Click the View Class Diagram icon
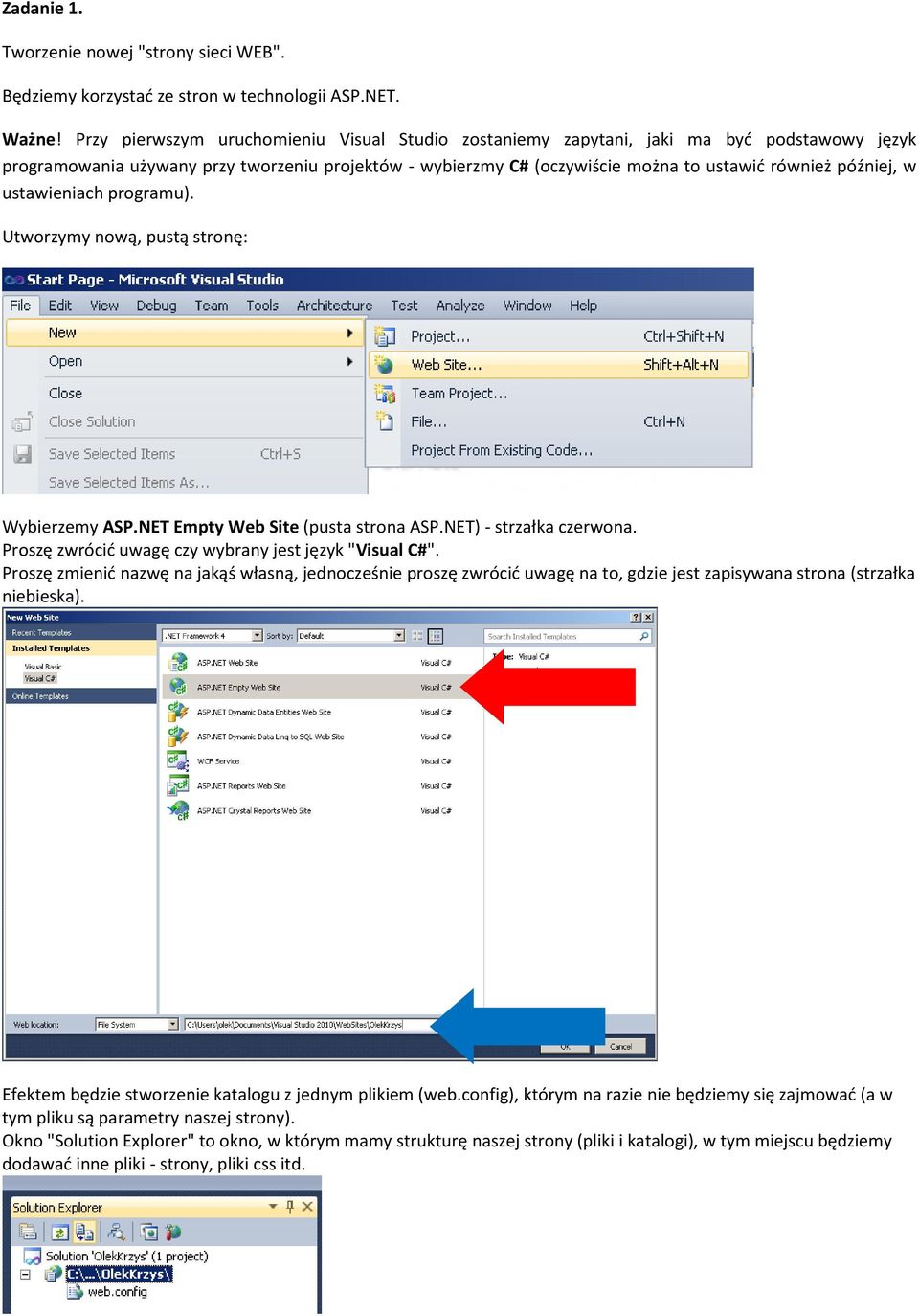This screenshot has height=1316, width=919. coord(117,1232)
